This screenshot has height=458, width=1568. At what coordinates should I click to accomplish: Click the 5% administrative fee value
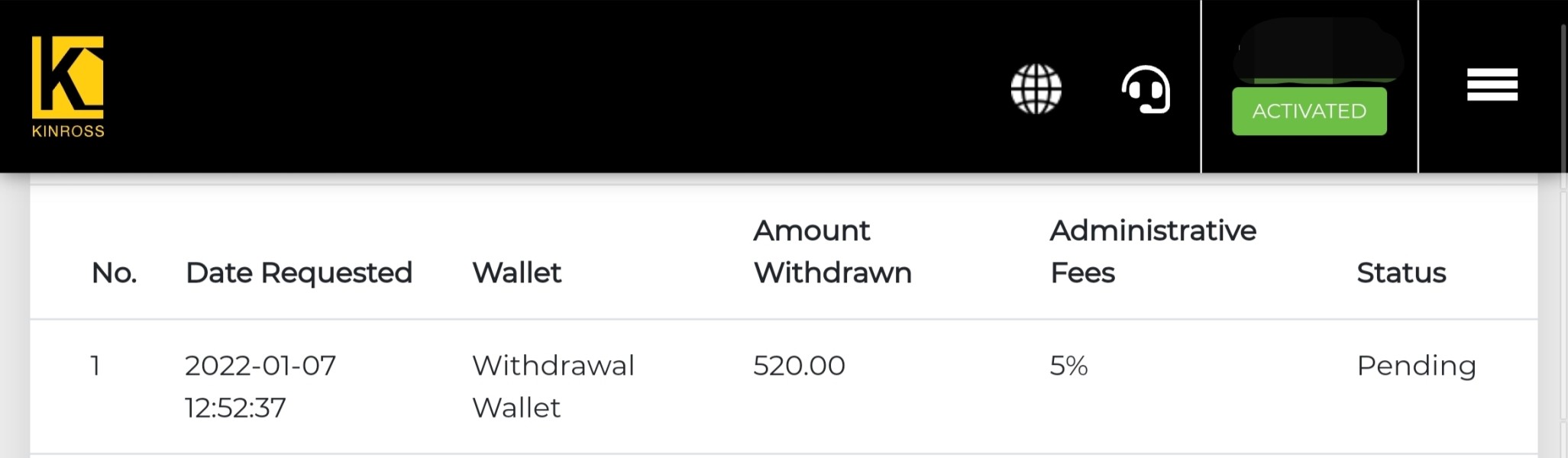click(1069, 366)
